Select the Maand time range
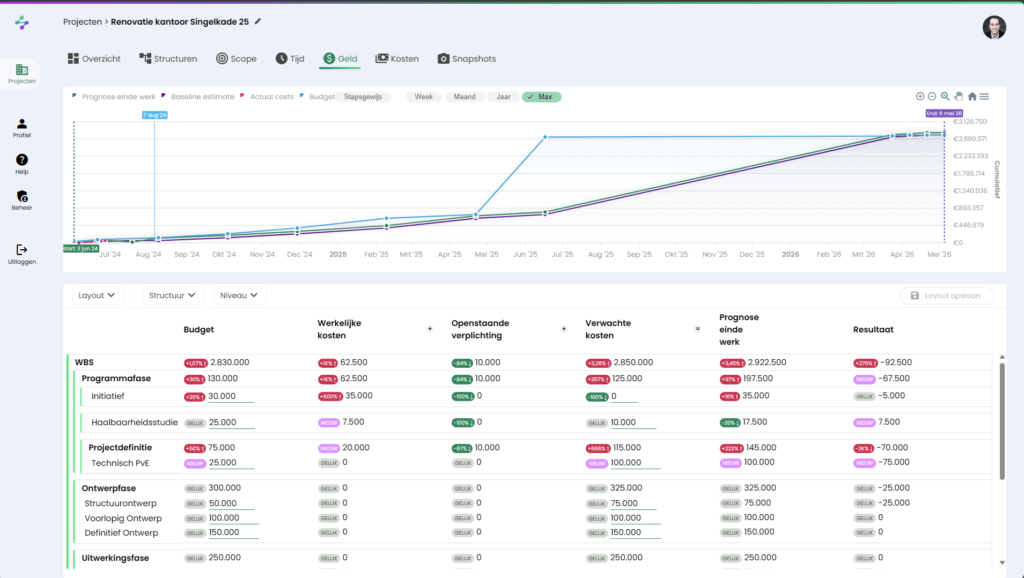Image resolution: width=1024 pixels, height=578 pixels. tap(464, 97)
